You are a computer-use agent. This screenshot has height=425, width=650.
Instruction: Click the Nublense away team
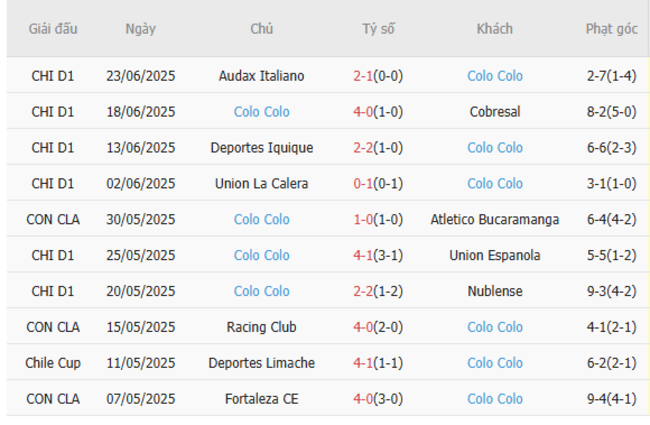point(494,292)
